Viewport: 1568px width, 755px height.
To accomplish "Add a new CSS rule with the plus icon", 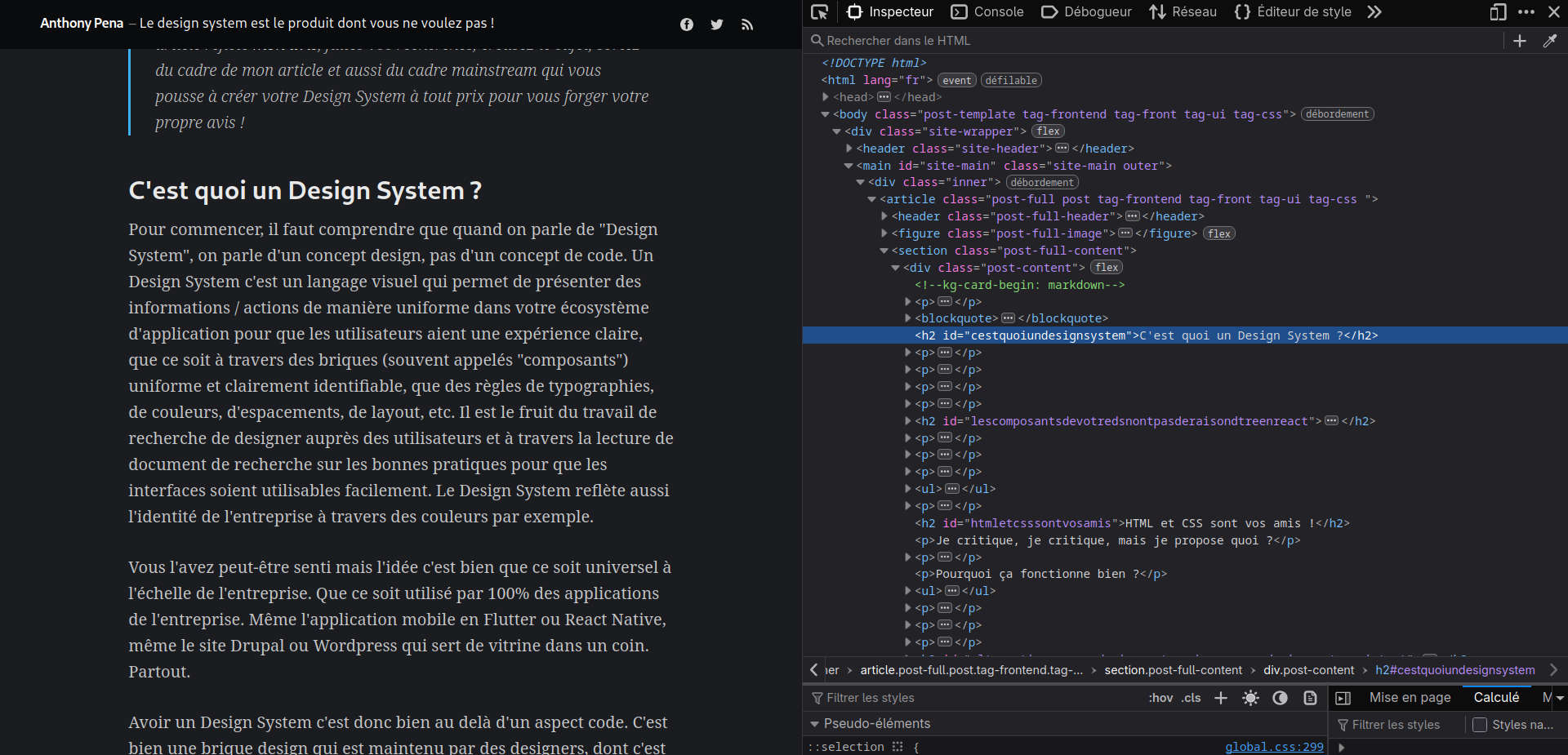I will tap(1220, 699).
